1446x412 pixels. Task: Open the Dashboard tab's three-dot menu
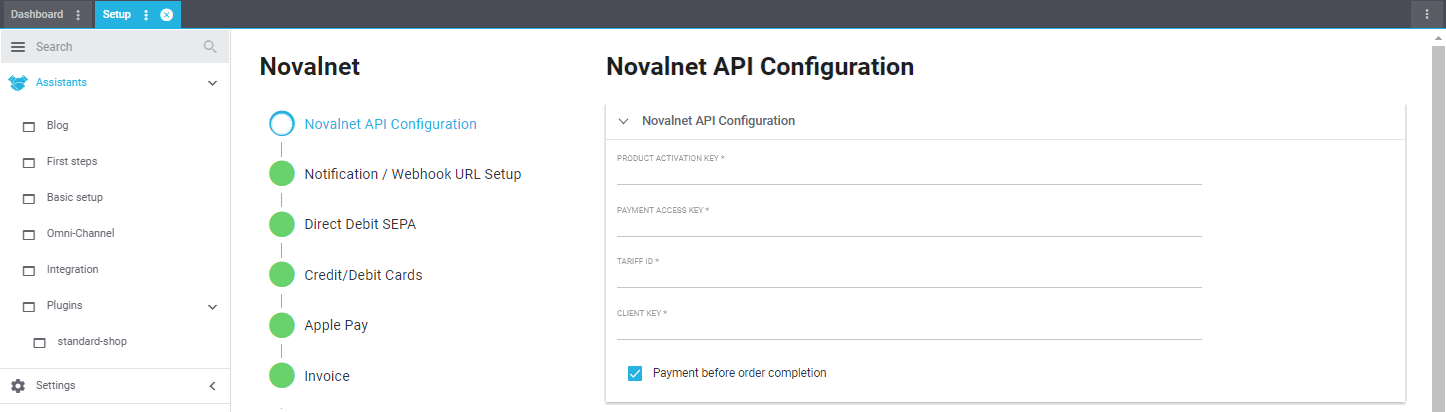coord(79,15)
